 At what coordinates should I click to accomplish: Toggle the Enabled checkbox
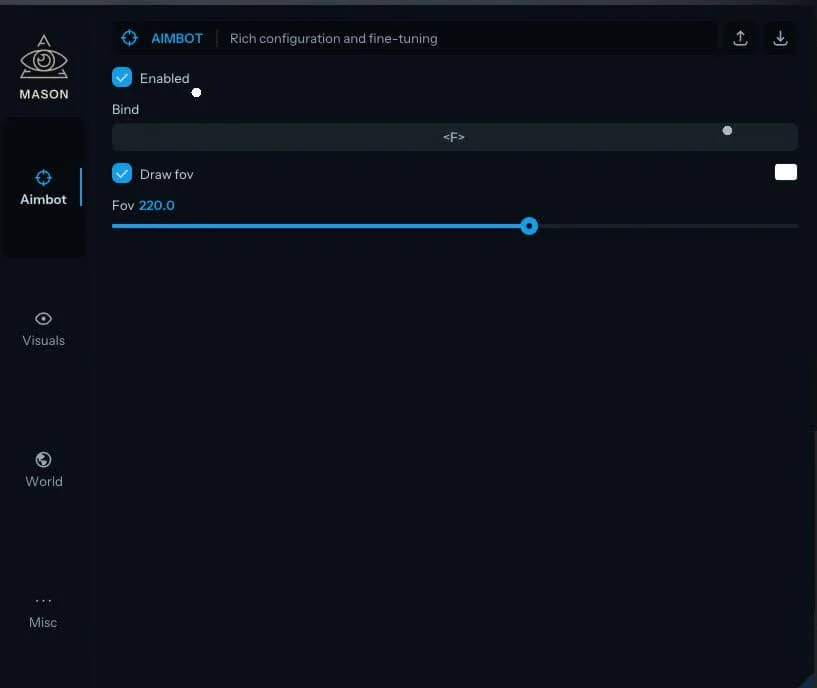(122, 77)
